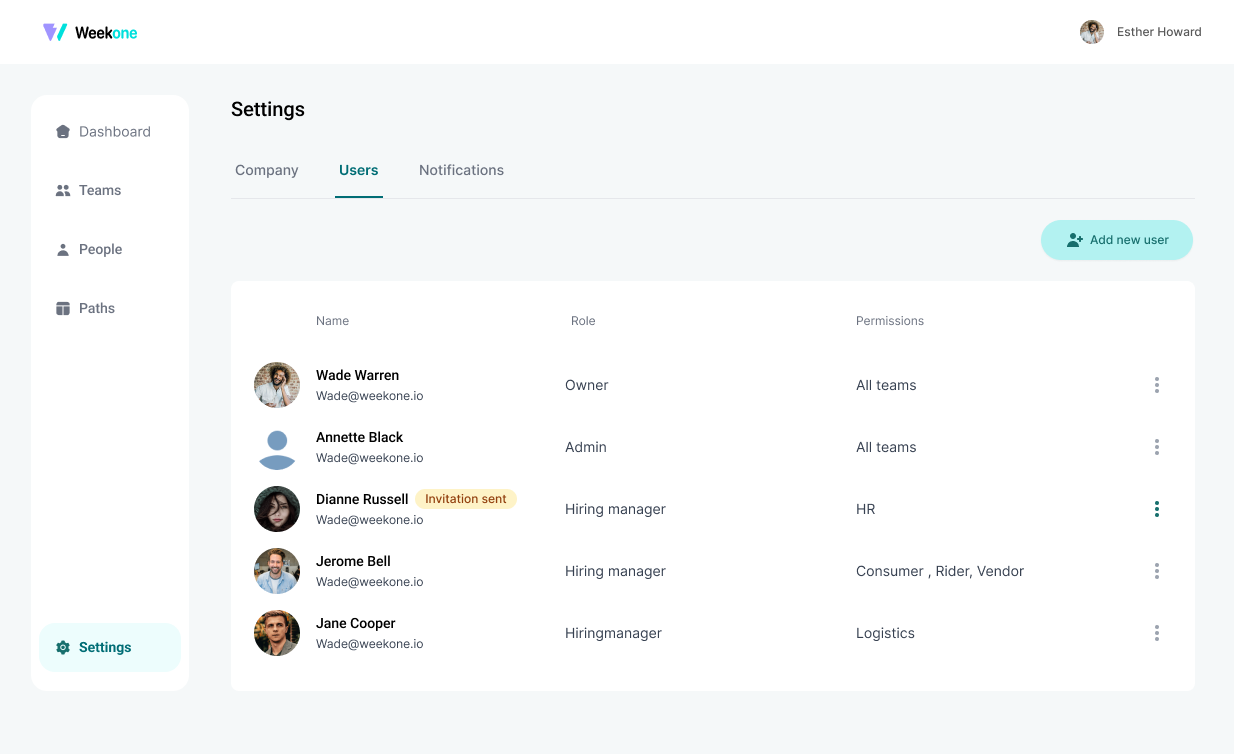
Task: Click the Dashboard home icon in sidebar
Action: pos(63,132)
